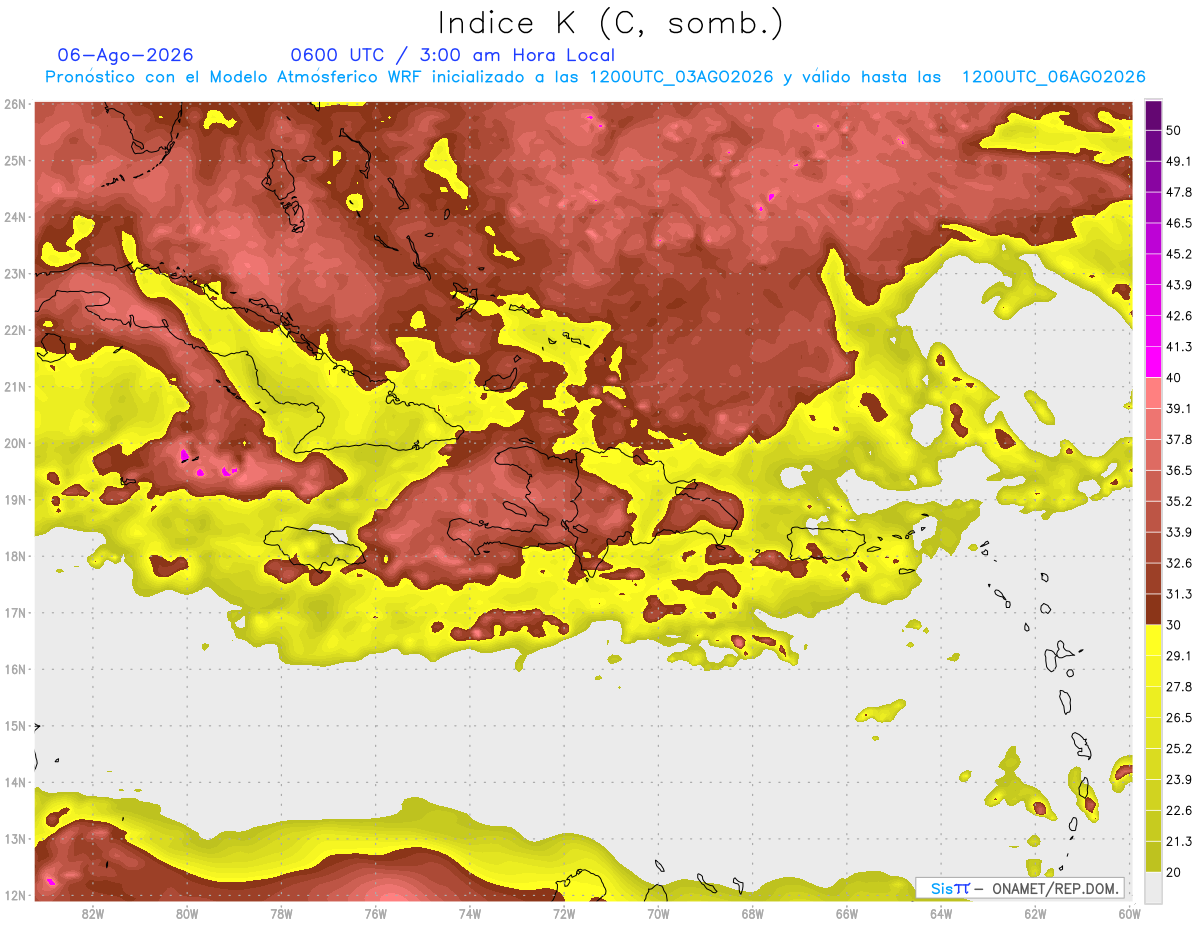Viewport: 1200px width, 927px height.
Task: Pick the magenta swatch between 40 and 41.3
Action: pyautogui.click(x=1153, y=362)
